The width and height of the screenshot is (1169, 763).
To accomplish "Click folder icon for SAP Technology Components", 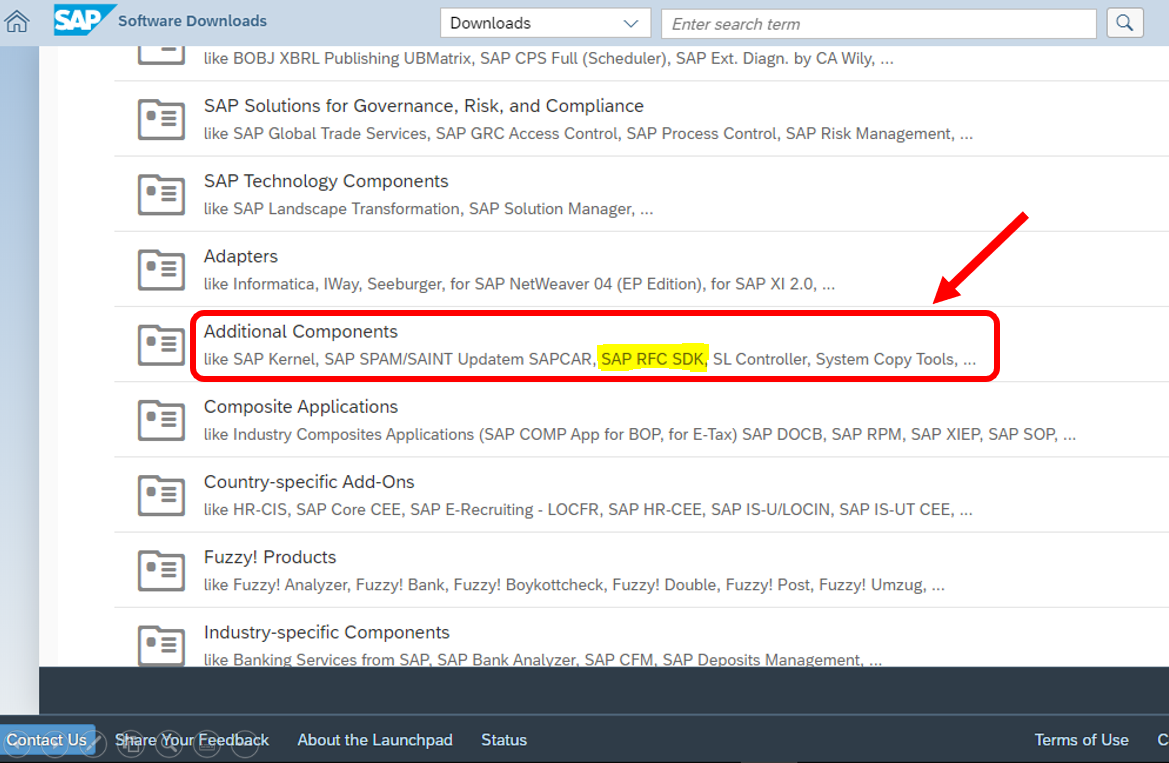I will coord(161,194).
